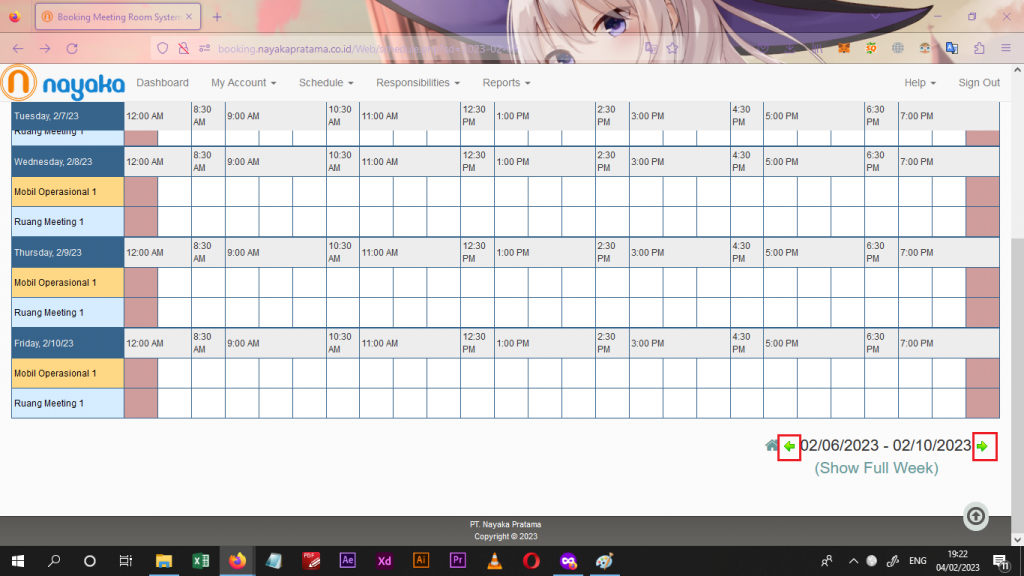Open the Reports dropdown menu
Viewport: 1024px width, 576px height.
(x=506, y=83)
